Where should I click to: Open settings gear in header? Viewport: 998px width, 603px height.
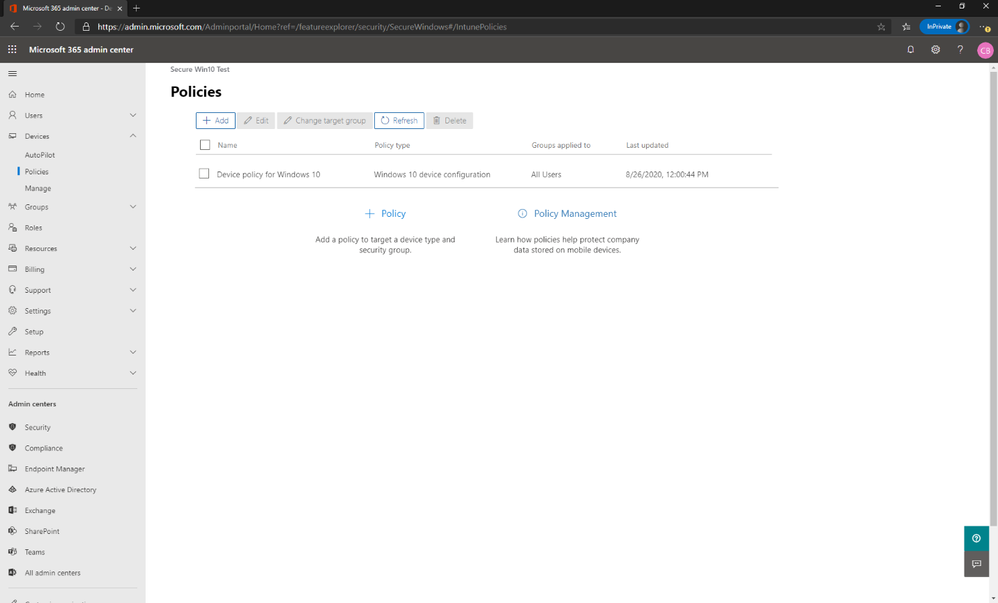(x=935, y=50)
